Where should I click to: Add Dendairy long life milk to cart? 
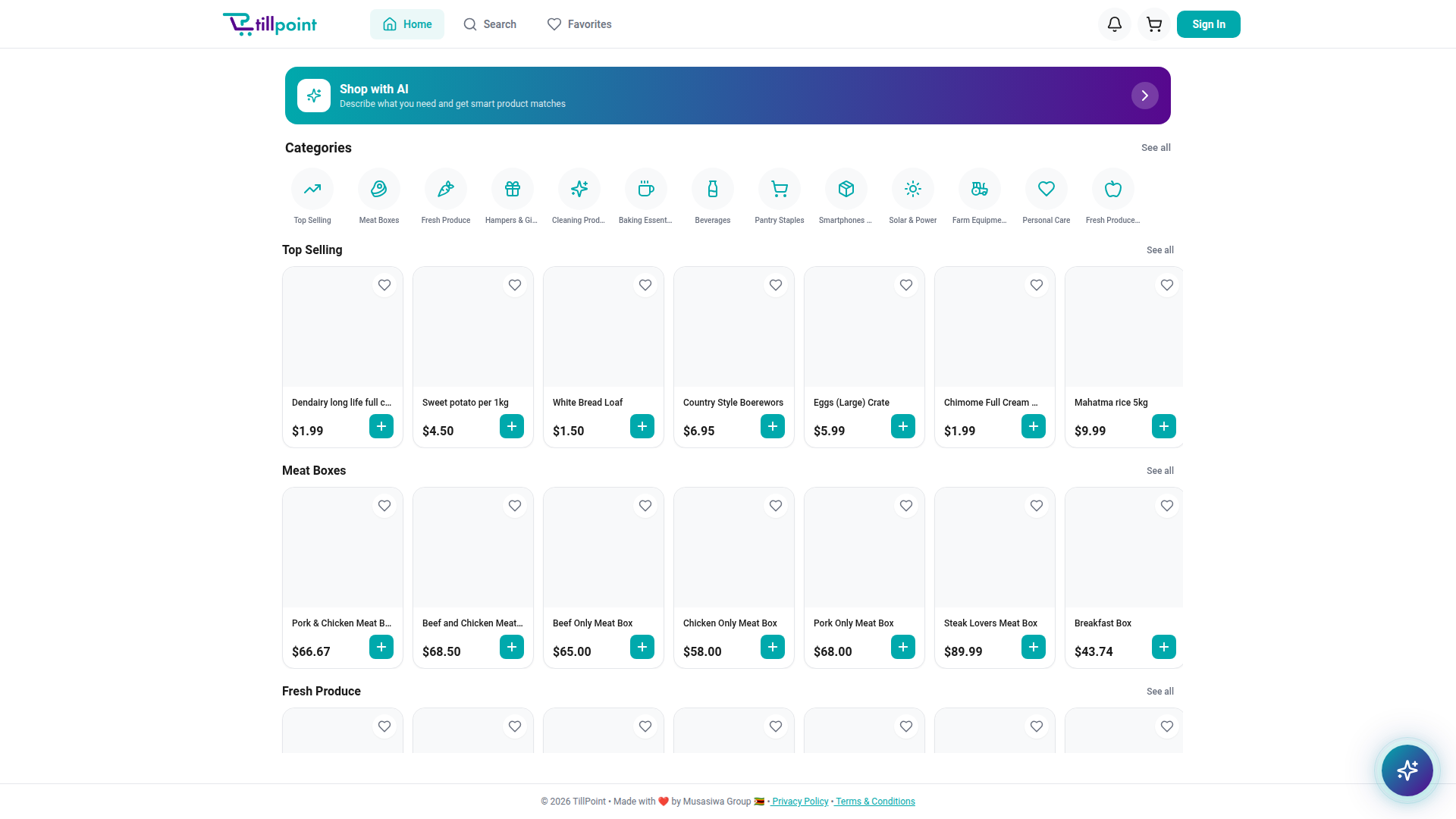[381, 426]
